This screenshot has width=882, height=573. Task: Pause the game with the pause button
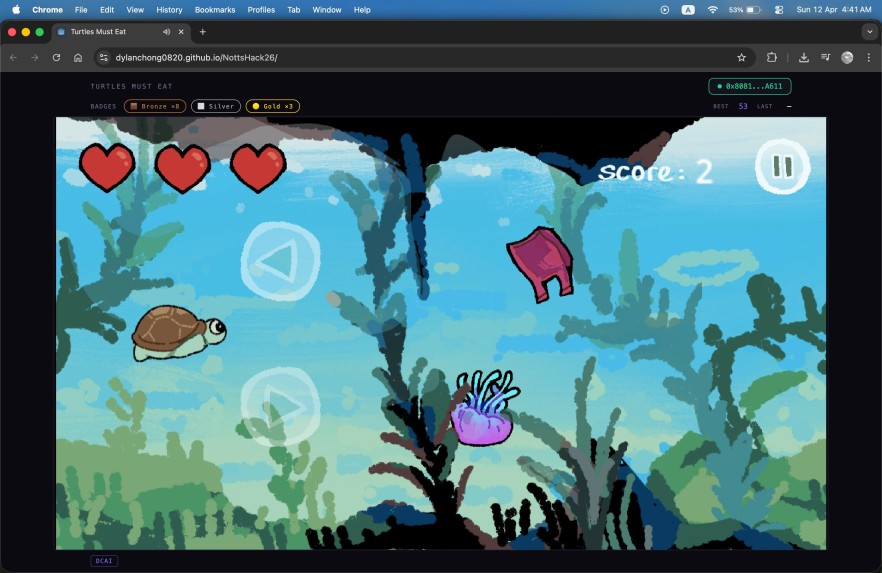(x=782, y=167)
